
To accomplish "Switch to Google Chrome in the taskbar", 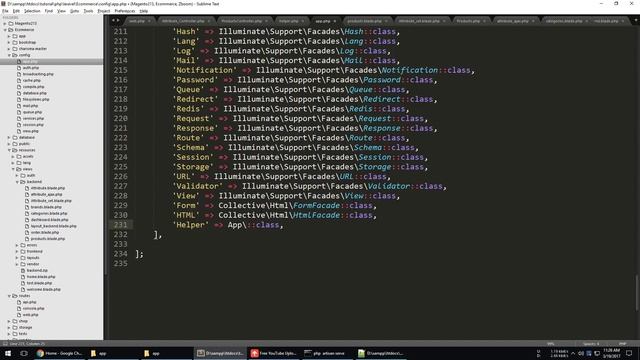I will [60, 353].
